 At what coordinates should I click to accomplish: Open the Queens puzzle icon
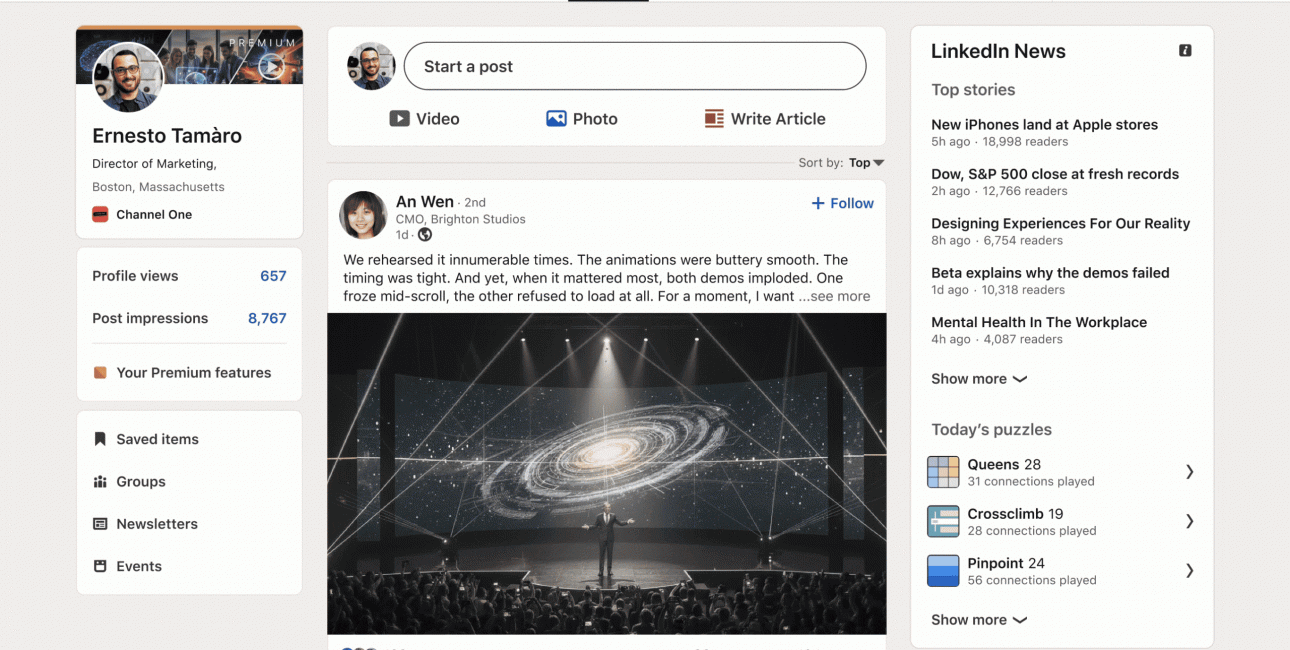[x=943, y=472]
